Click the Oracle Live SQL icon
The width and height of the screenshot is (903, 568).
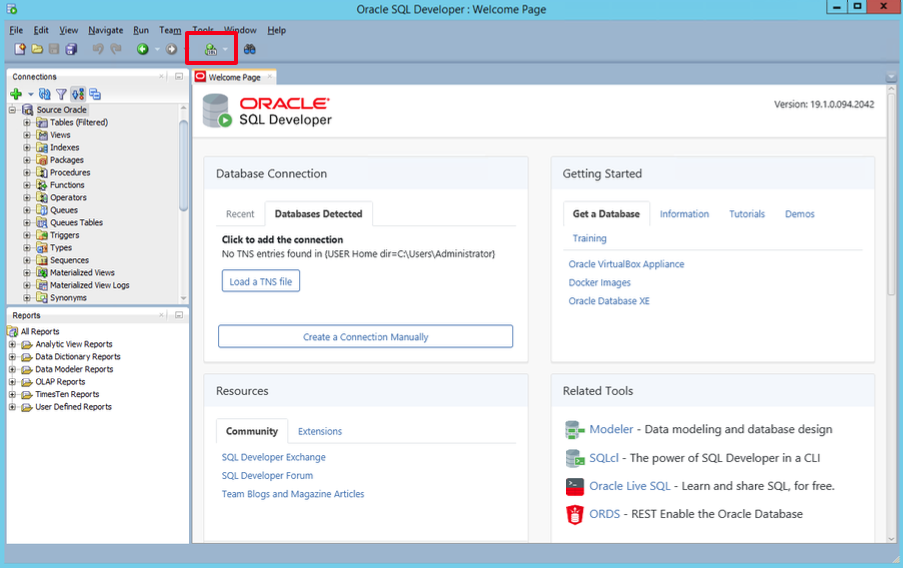click(574, 487)
